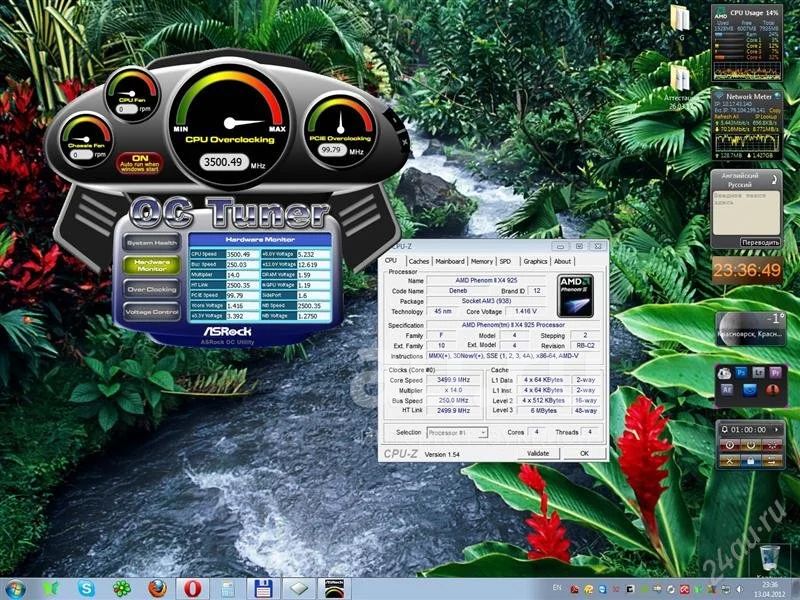Launch Lightroom from the launcher gadget

point(758,373)
